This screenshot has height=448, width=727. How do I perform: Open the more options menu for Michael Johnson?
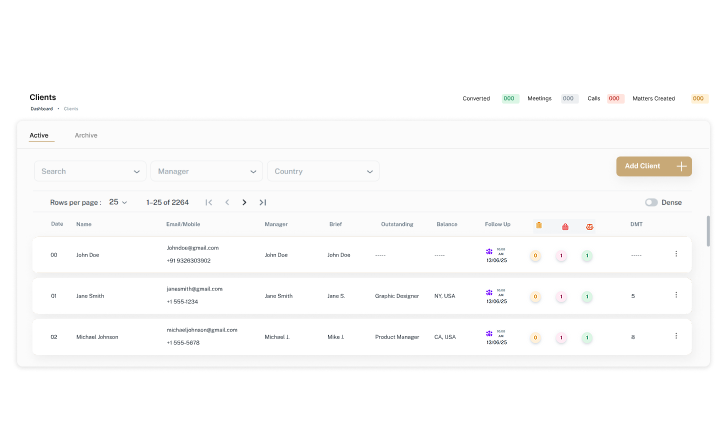[x=676, y=336]
